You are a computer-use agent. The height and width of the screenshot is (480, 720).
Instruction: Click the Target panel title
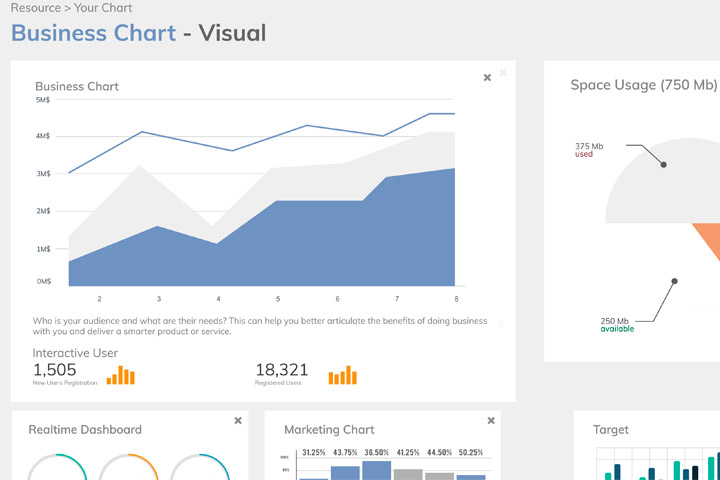[x=611, y=429]
